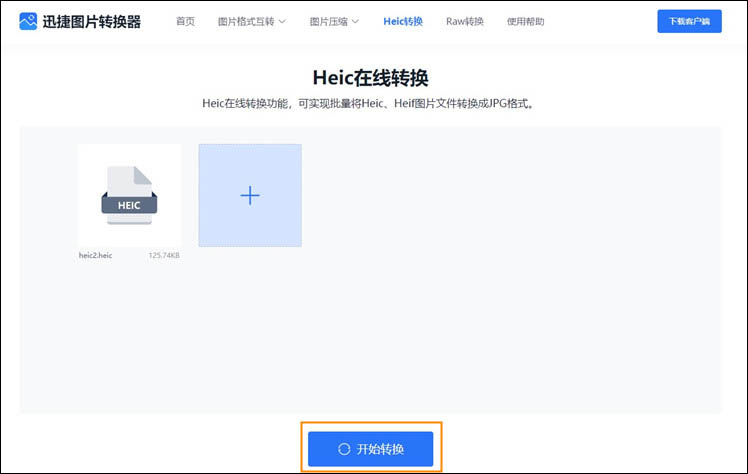Click the 下载客户端 button
The image size is (748, 474).
[x=689, y=21]
